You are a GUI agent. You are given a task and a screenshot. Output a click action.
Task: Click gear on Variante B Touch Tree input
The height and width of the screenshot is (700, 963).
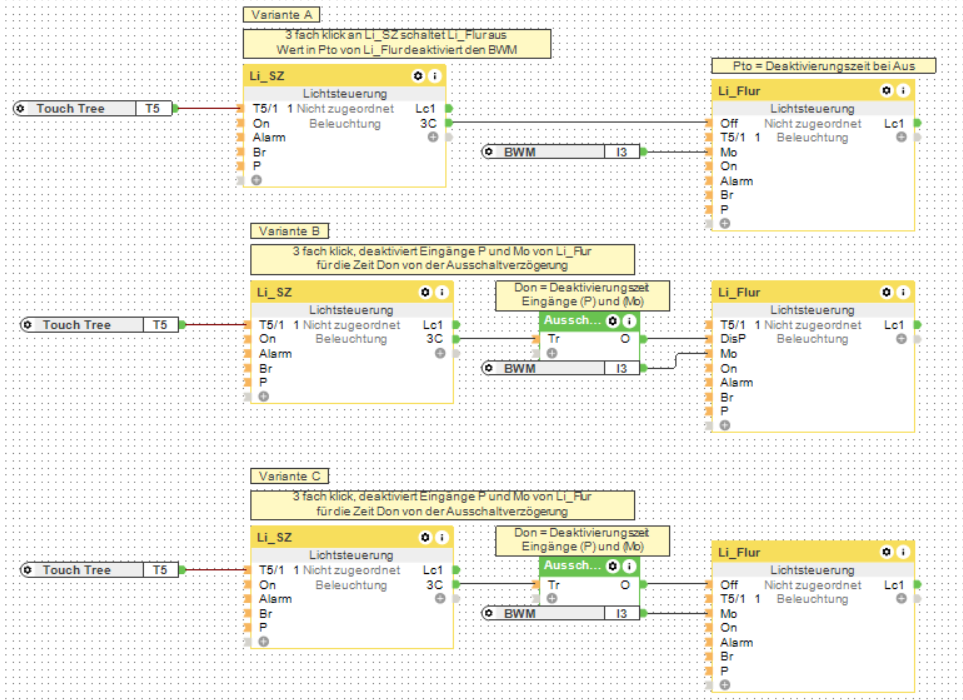click(27, 324)
